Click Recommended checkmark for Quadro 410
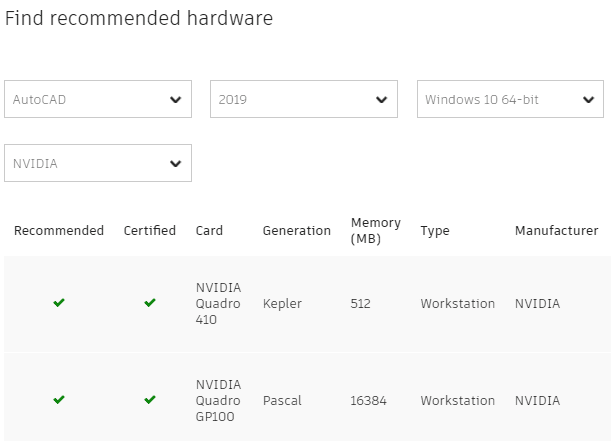The width and height of the screenshot is (611, 441). pos(59,303)
